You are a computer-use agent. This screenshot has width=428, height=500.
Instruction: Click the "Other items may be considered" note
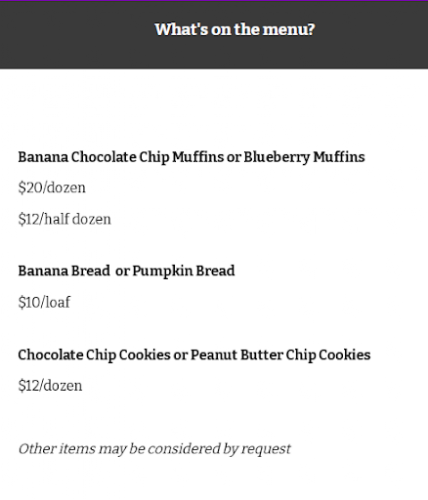tap(154, 449)
